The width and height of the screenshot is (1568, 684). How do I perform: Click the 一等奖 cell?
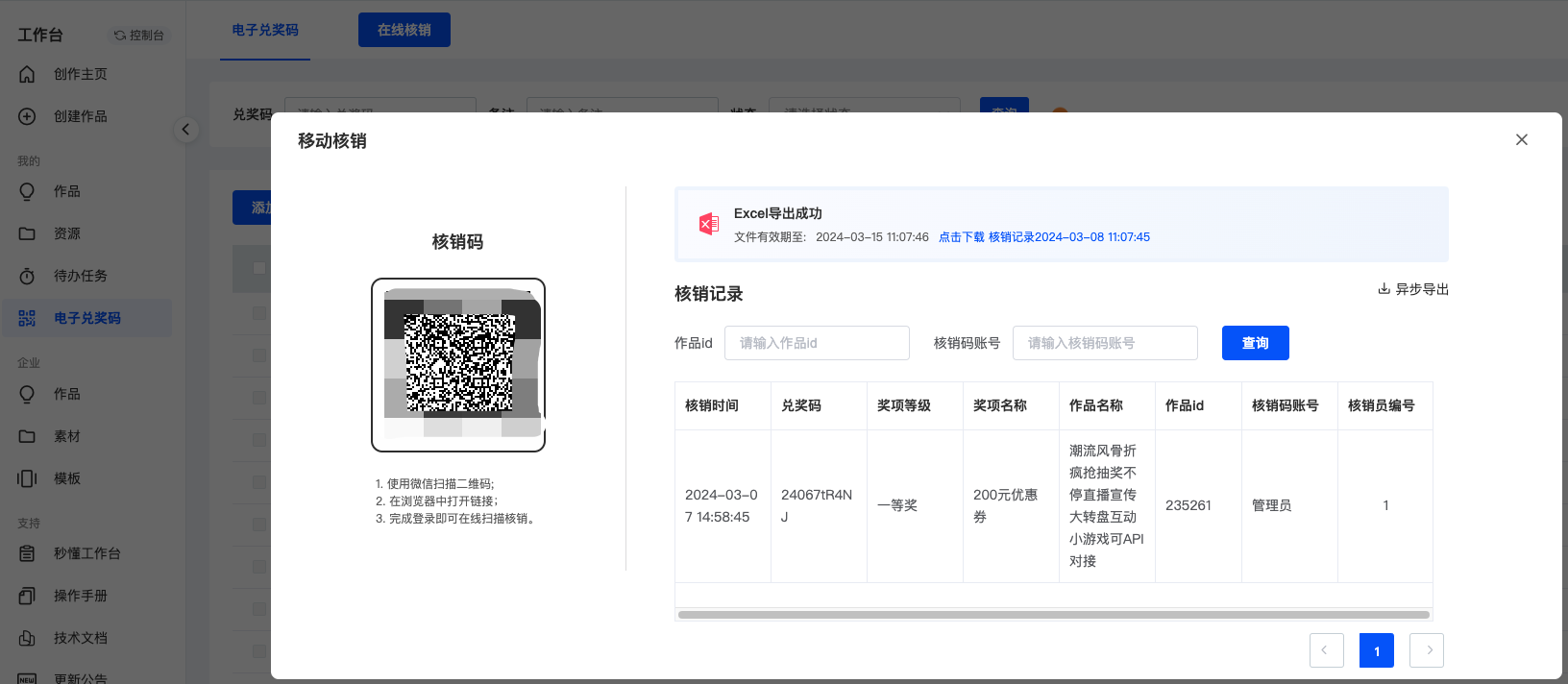coord(915,505)
